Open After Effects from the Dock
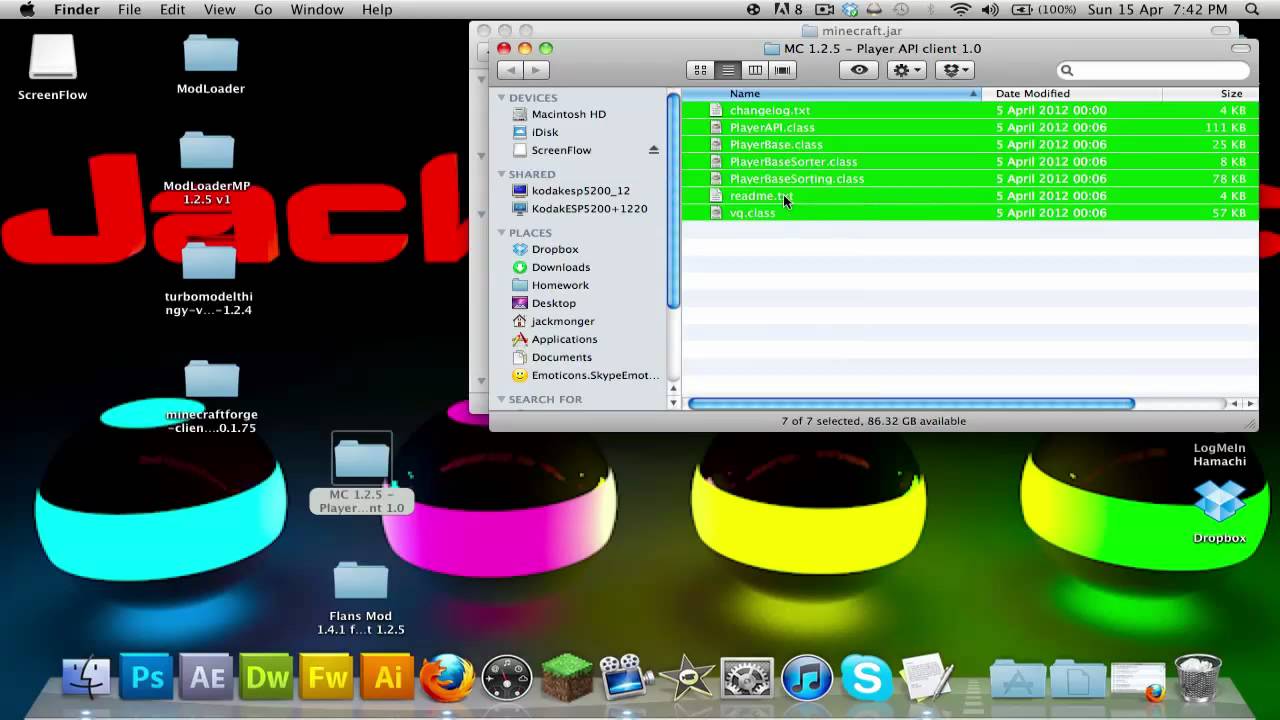Image resolution: width=1280 pixels, height=720 pixels. (207, 677)
